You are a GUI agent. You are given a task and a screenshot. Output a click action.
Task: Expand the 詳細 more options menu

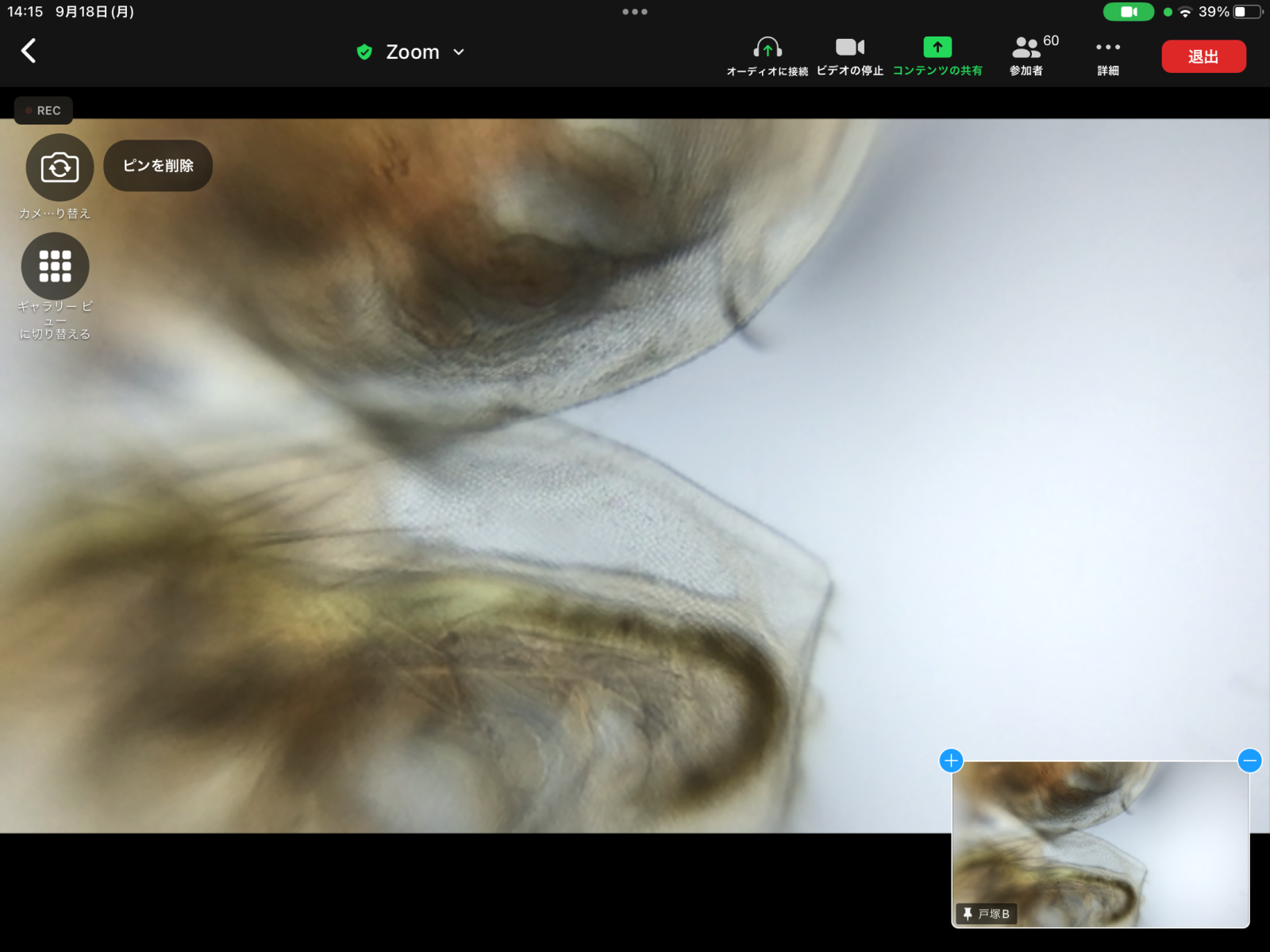point(1108,56)
